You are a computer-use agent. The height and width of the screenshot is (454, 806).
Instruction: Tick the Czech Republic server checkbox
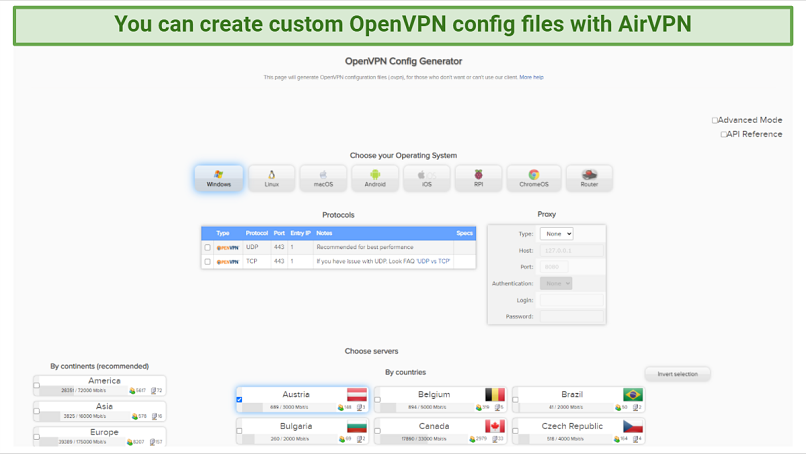[515, 431]
